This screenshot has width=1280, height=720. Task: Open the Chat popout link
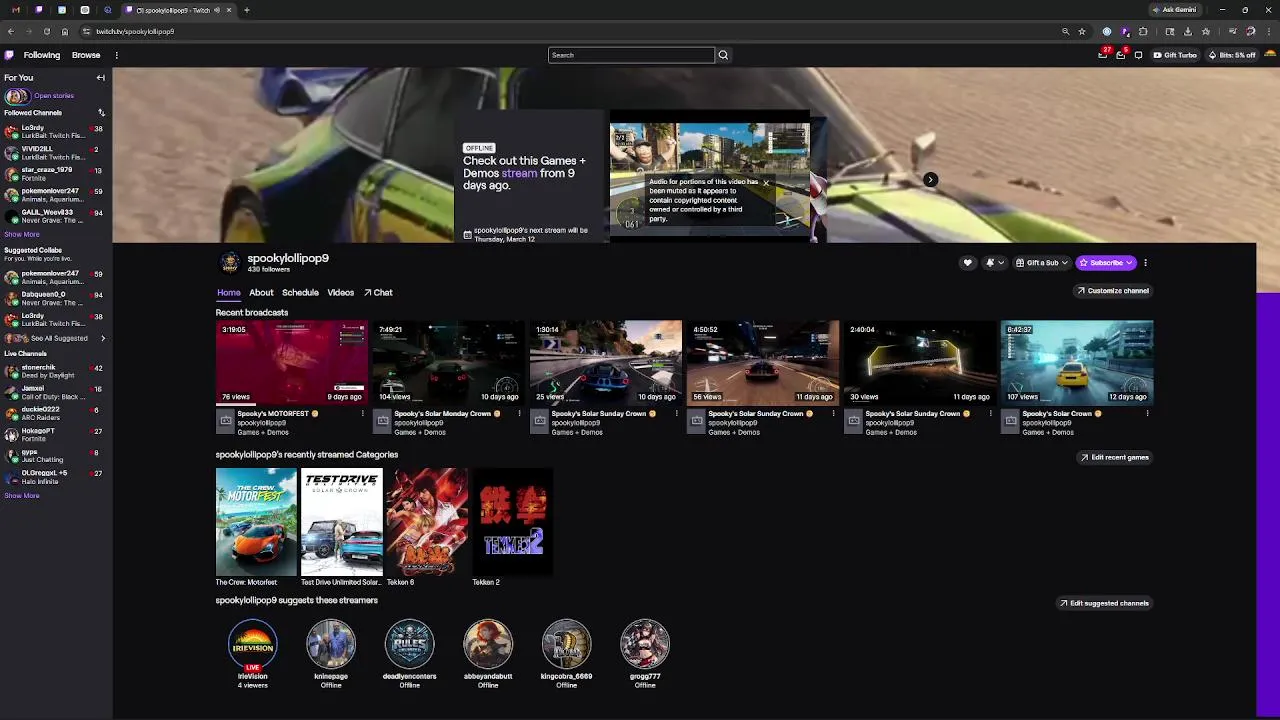[x=378, y=292]
